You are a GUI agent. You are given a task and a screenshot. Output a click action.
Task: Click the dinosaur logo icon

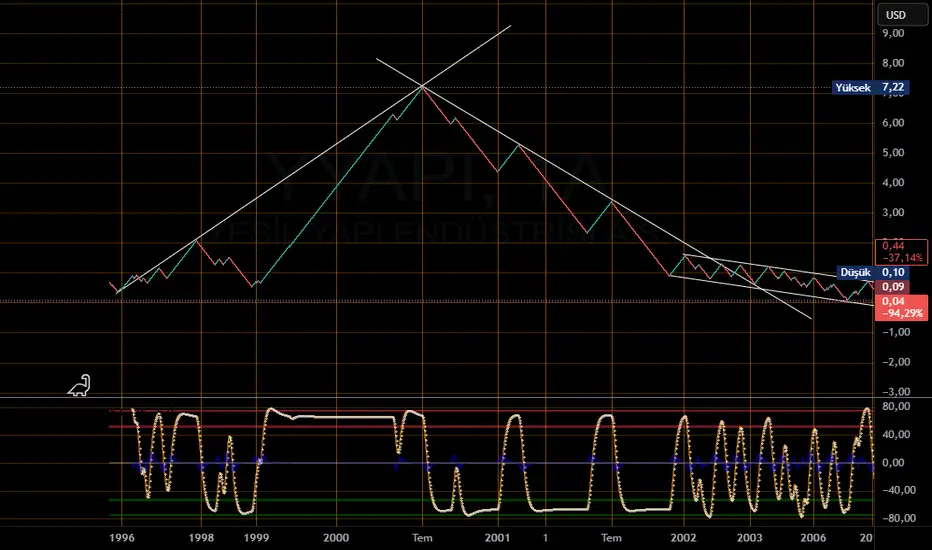(79, 385)
